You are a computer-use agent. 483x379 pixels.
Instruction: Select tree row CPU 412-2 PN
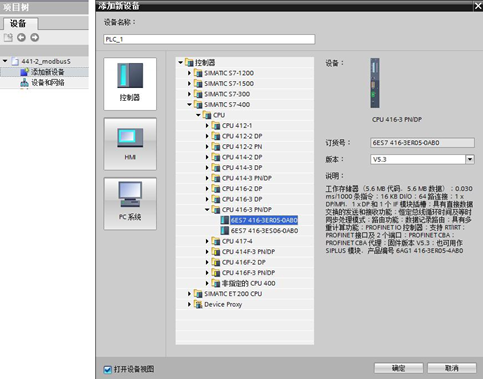pyautogui.click(x=242, y=147)
